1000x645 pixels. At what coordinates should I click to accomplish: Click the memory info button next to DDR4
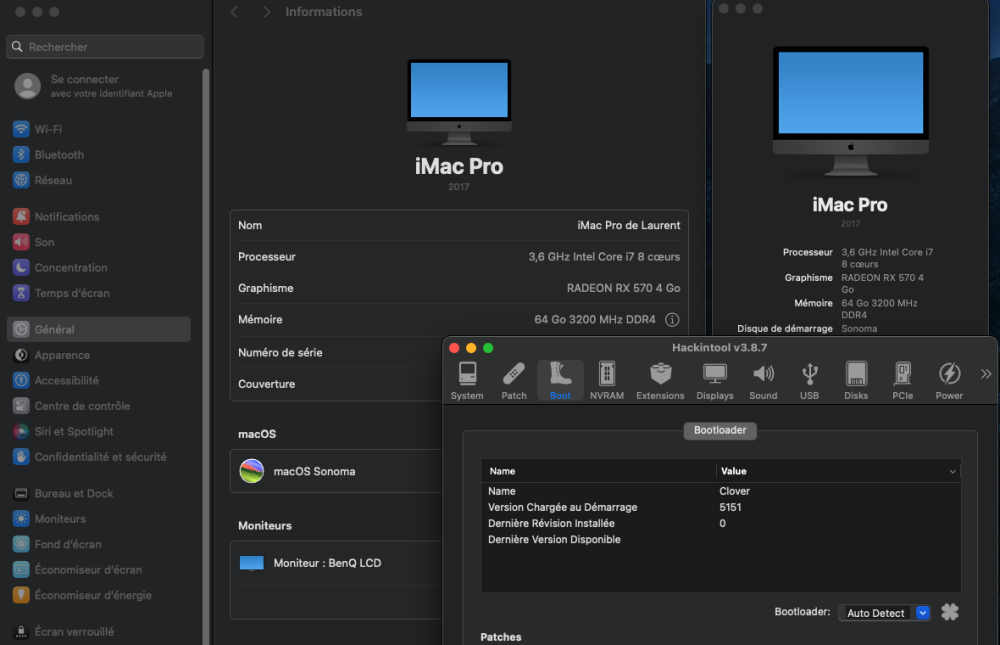tap(672, 320)
